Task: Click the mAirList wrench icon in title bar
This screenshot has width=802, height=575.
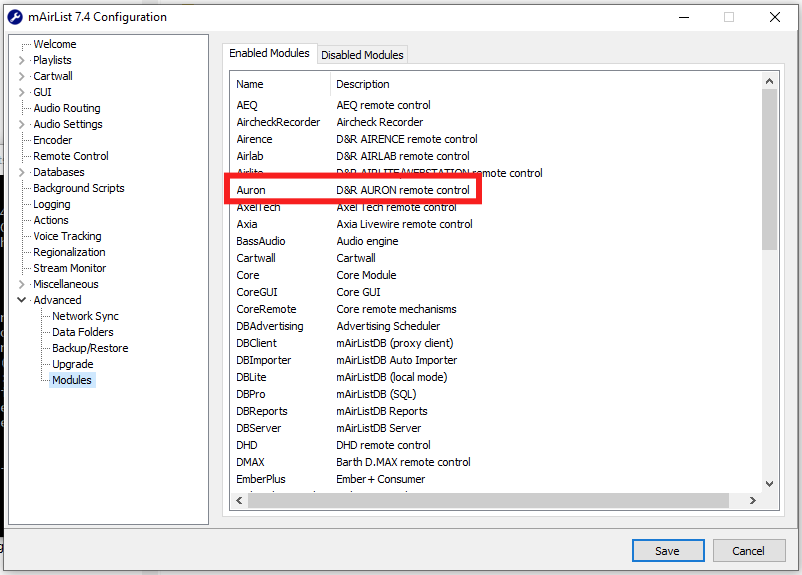Action: coord(15,17)
